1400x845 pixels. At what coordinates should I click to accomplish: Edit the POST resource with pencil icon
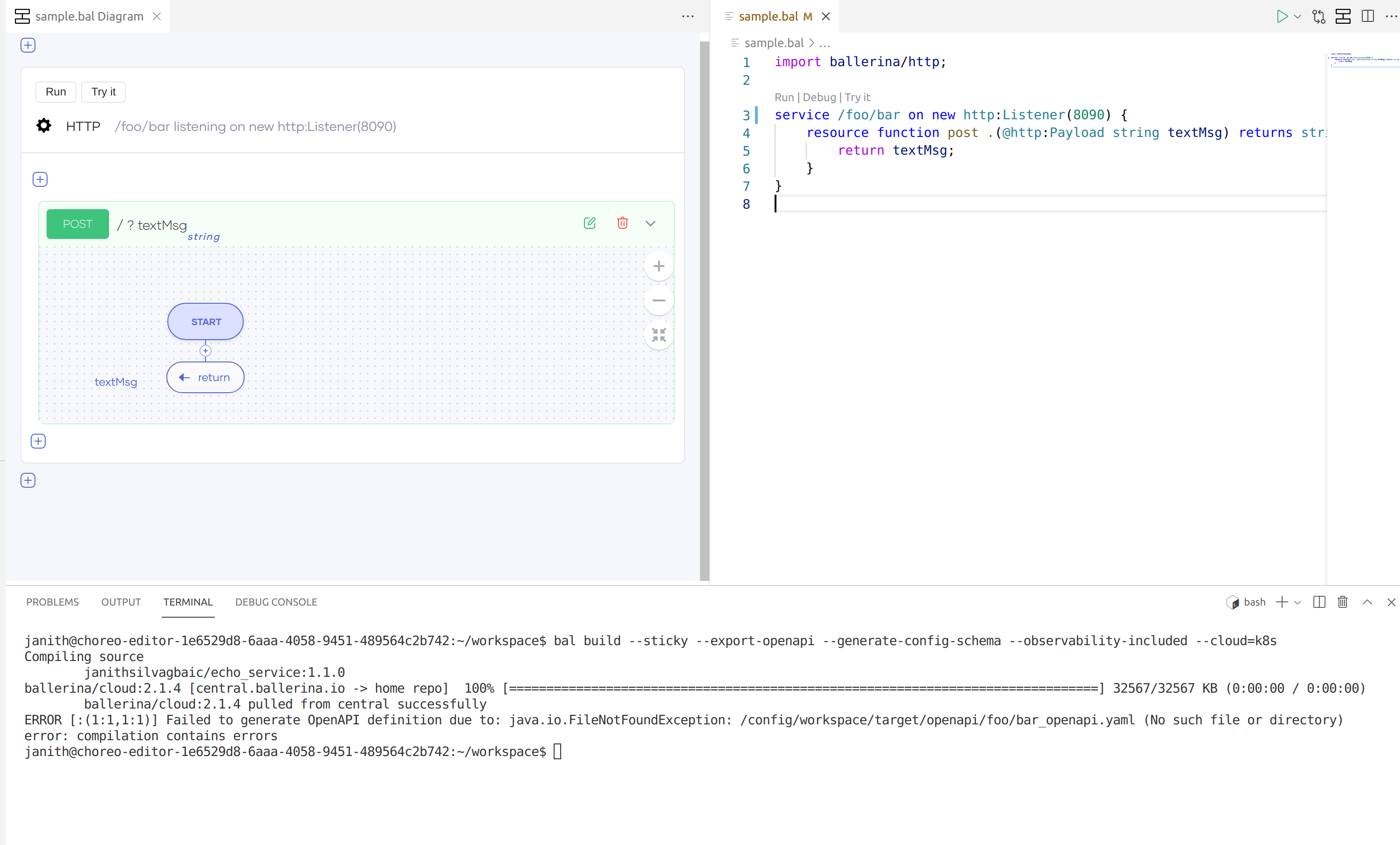[590, 223]
